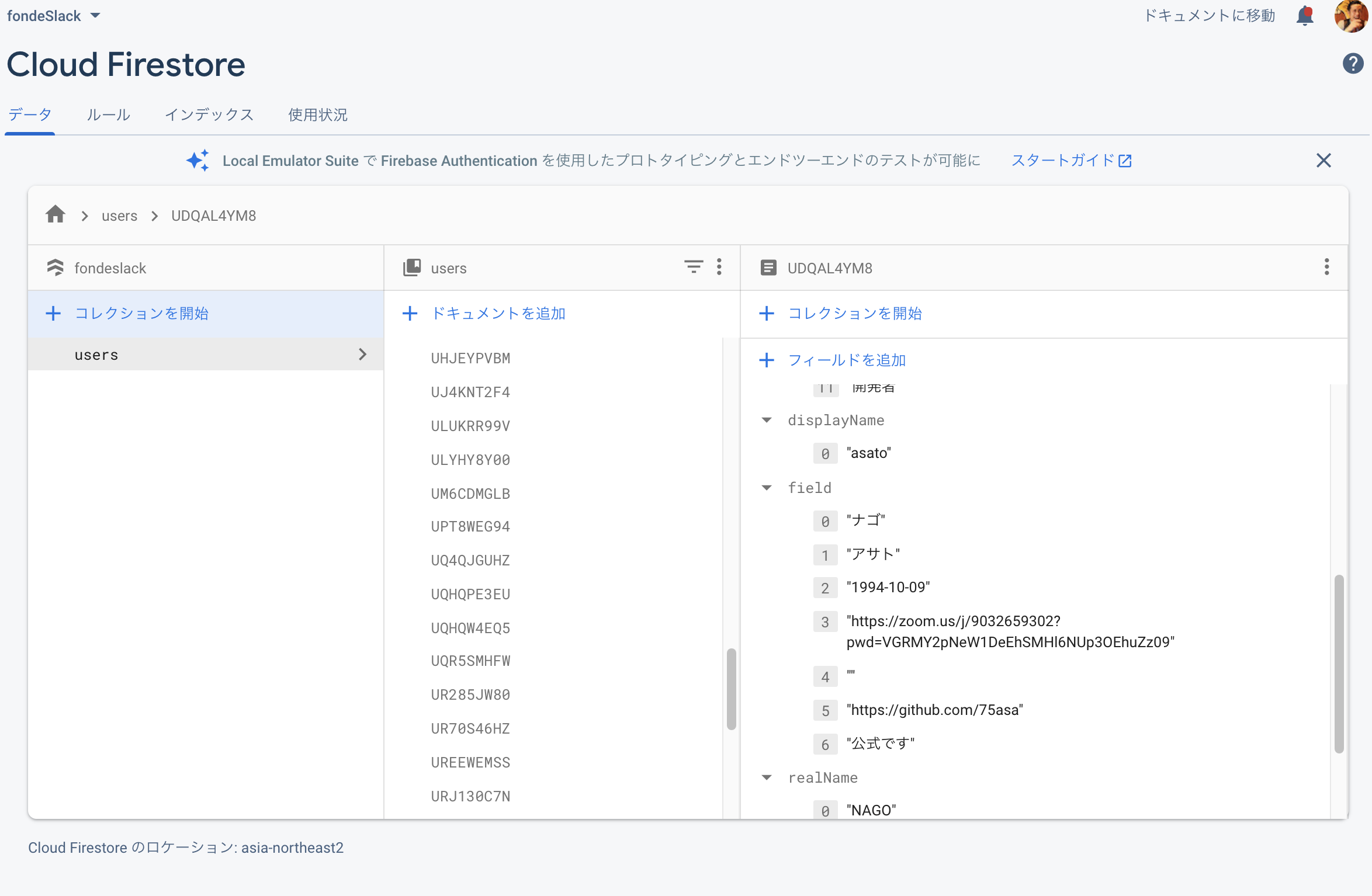Click the home icon in breadcrumb

(x=56, y=215)
